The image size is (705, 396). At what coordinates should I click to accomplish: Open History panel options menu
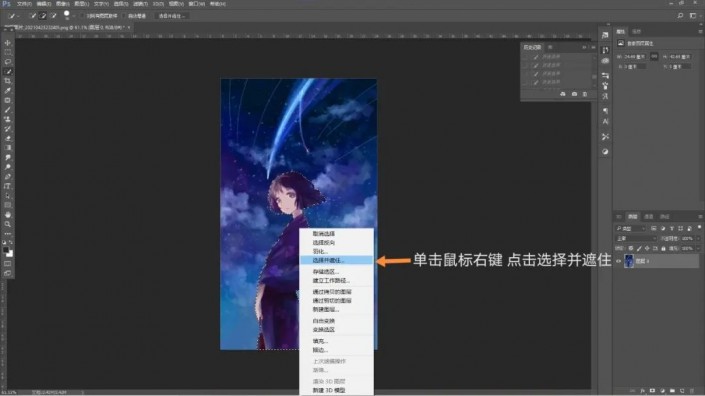[593, 47]
